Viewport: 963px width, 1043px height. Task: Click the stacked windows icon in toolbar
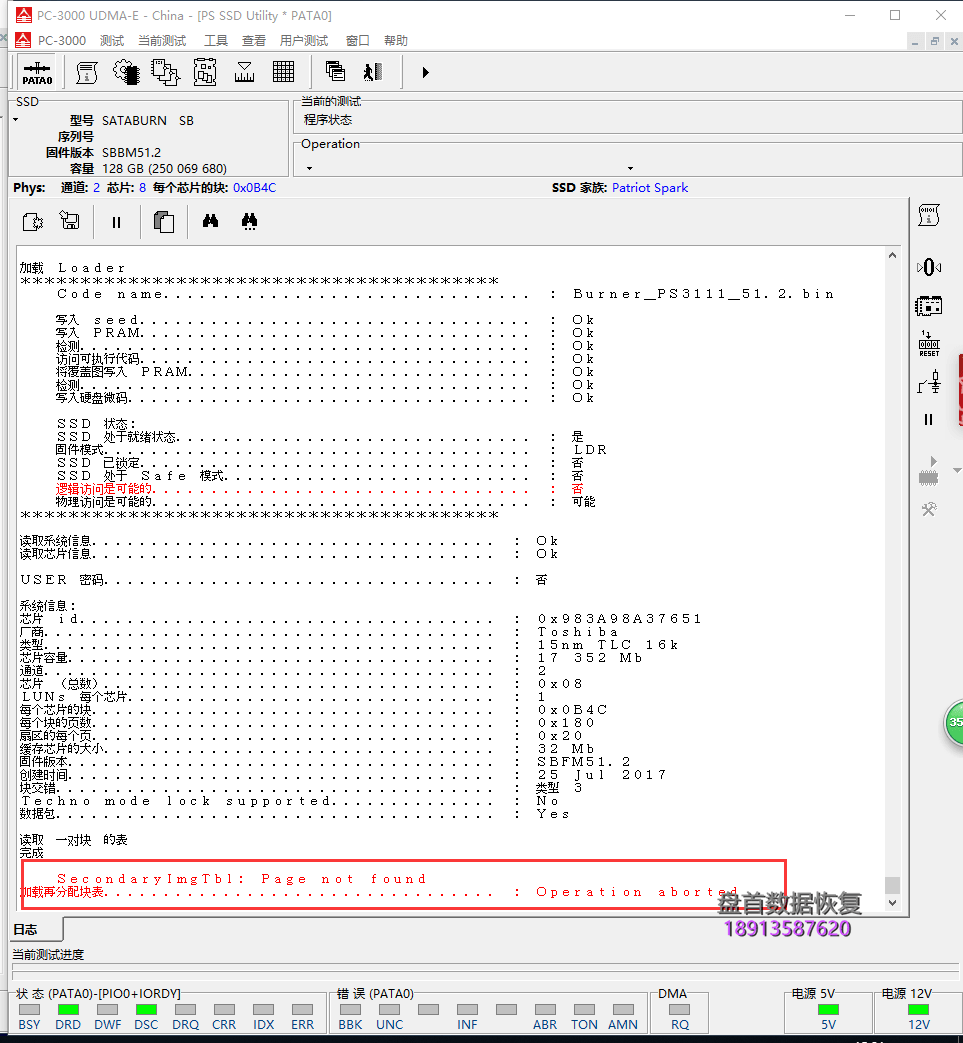point(335,71)
